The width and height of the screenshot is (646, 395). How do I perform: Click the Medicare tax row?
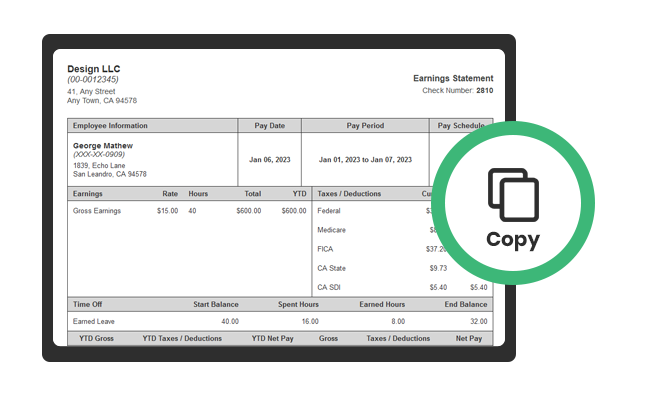pyautogui.click(x=331, y=230)
